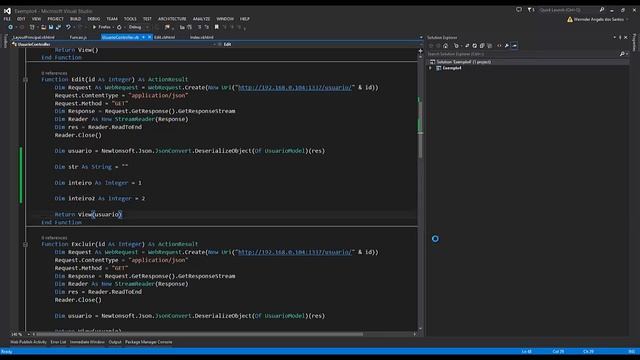Image resolution: width=640 pixels, height=360 pixels.
Task: Click the Visual Studio logo icon
Action: click(x=7, y=11)
